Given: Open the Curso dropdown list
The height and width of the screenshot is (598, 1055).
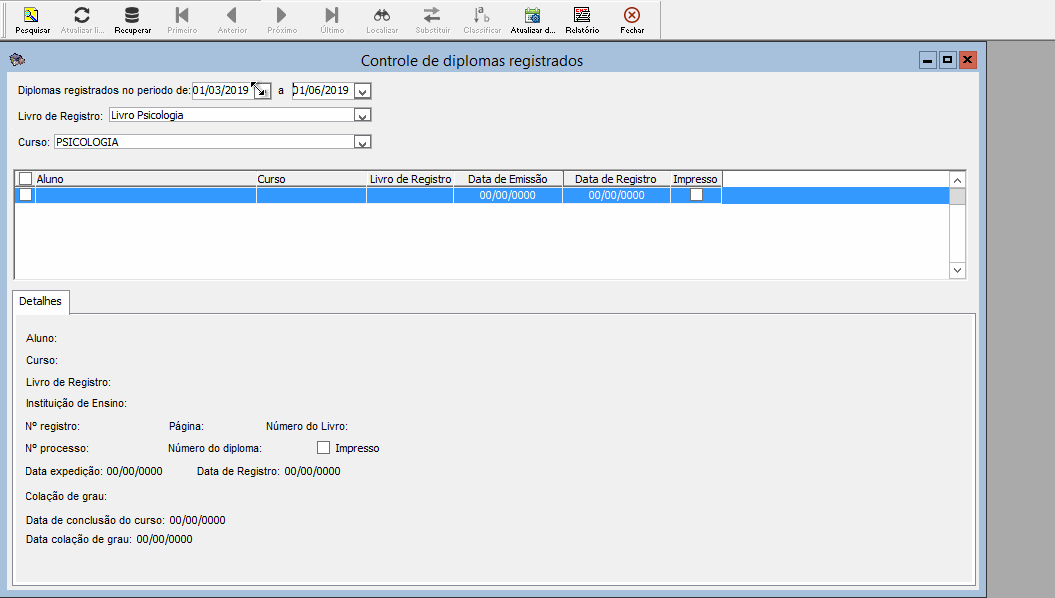Looking at the screenshot, I should tap(363, 143).
